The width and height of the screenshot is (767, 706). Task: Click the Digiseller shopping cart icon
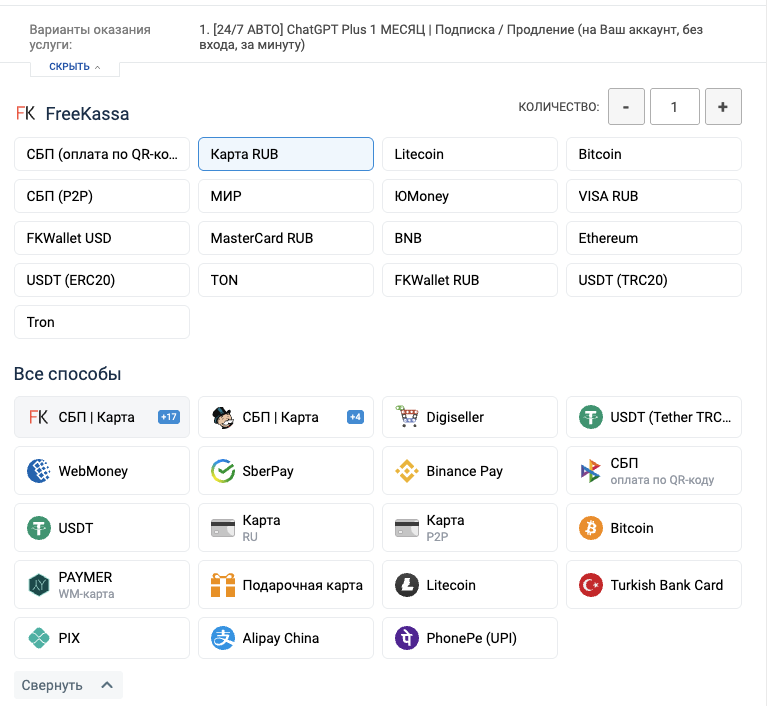[407, 416]
